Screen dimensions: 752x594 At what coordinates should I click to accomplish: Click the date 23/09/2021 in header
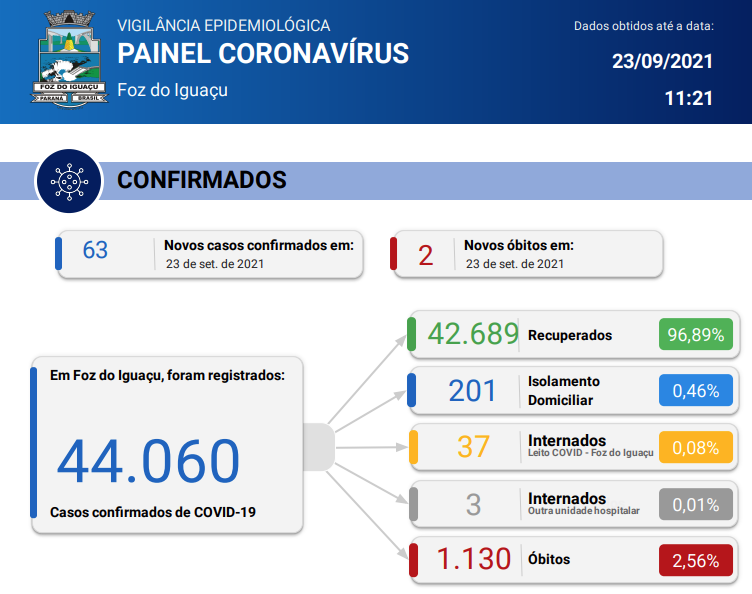point(662,61)
